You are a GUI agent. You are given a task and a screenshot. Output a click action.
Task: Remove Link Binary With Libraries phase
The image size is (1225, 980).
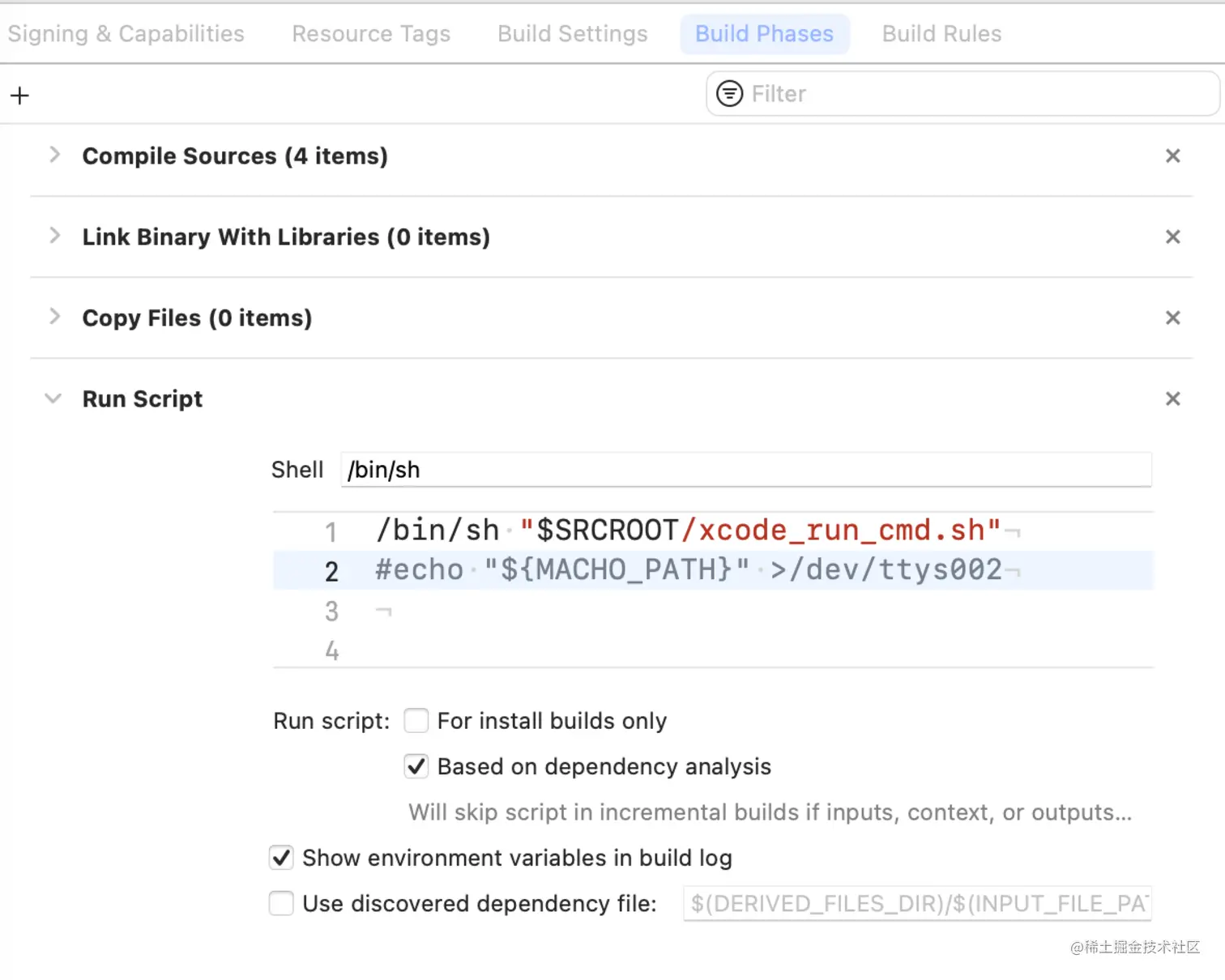click(1172, 237)
